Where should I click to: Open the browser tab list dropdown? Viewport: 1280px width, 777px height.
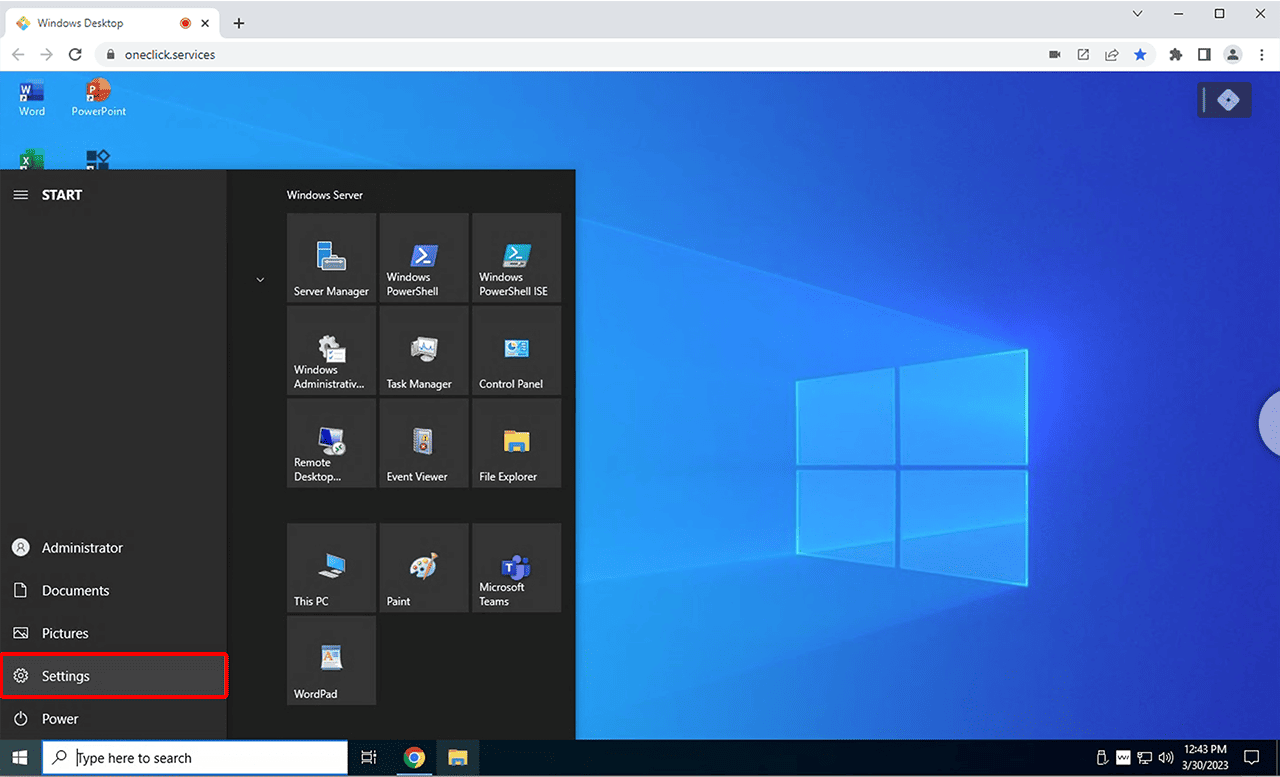point(1137,14)
